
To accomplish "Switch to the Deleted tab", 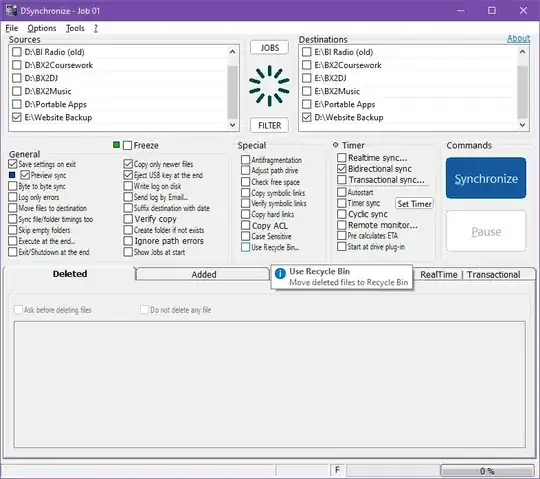I will tap(70, 274).
